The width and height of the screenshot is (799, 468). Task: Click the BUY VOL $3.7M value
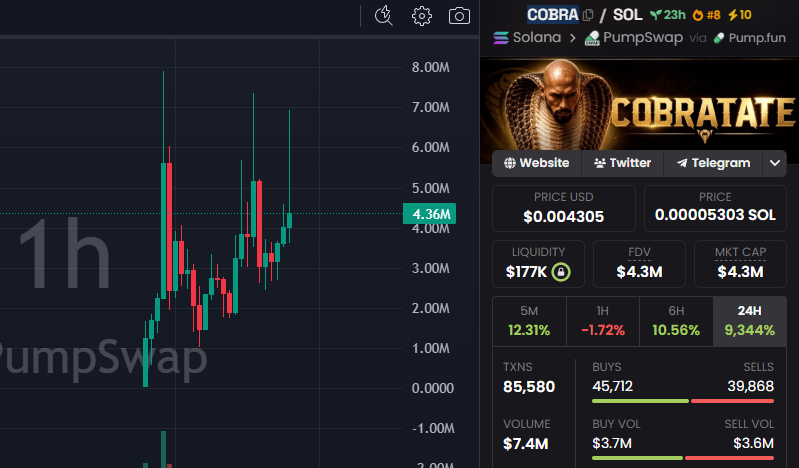click(612, 444)
